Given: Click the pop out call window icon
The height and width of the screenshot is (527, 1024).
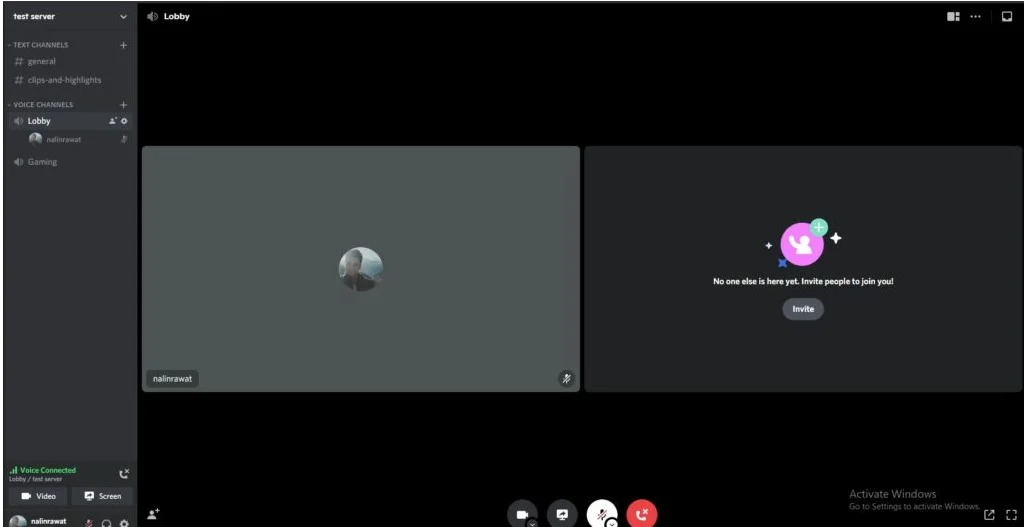Looking at the screenshot, I should click(x=989, y=515).
